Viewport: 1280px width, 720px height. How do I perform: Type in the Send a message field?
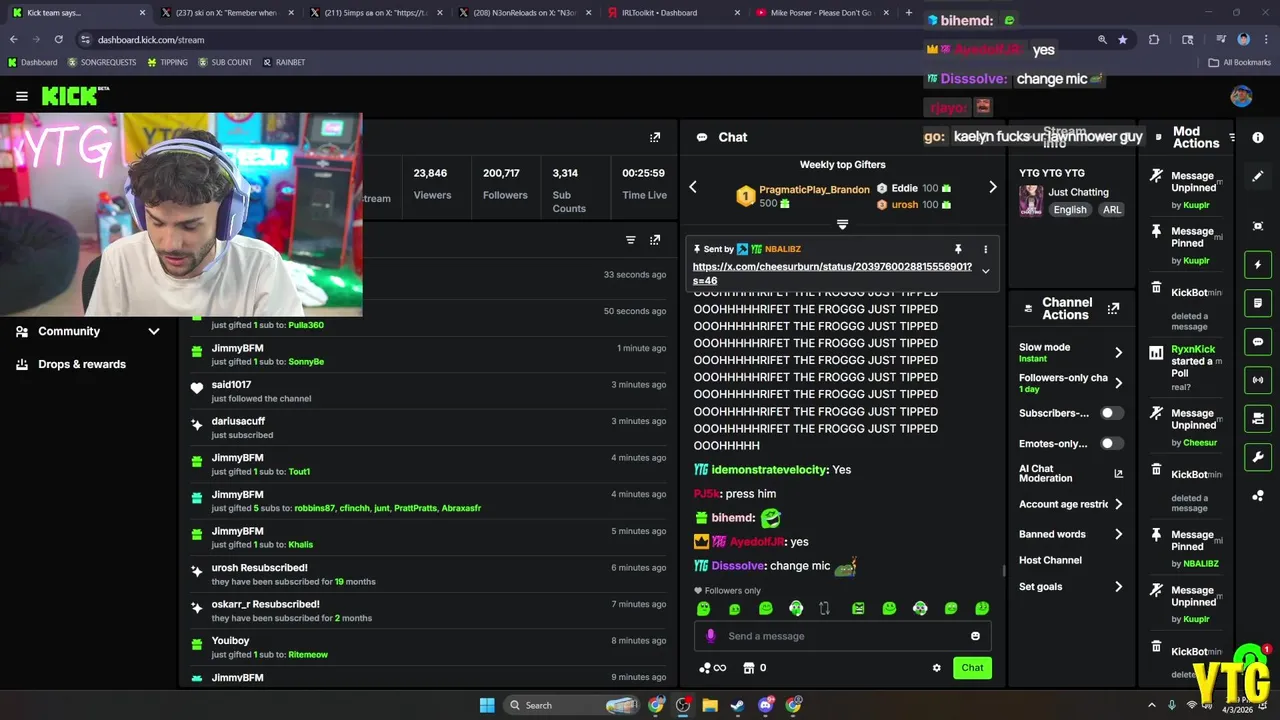[842, 636]
